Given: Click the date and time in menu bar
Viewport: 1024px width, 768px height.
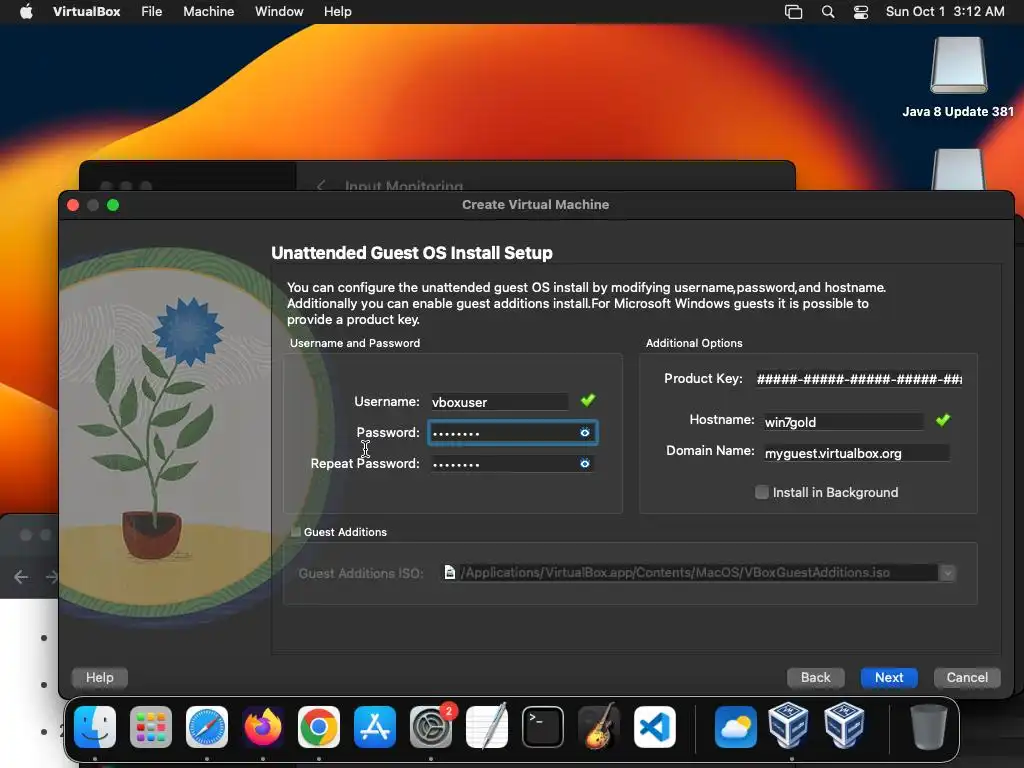Looking at the screenshot, I should 945,12.
